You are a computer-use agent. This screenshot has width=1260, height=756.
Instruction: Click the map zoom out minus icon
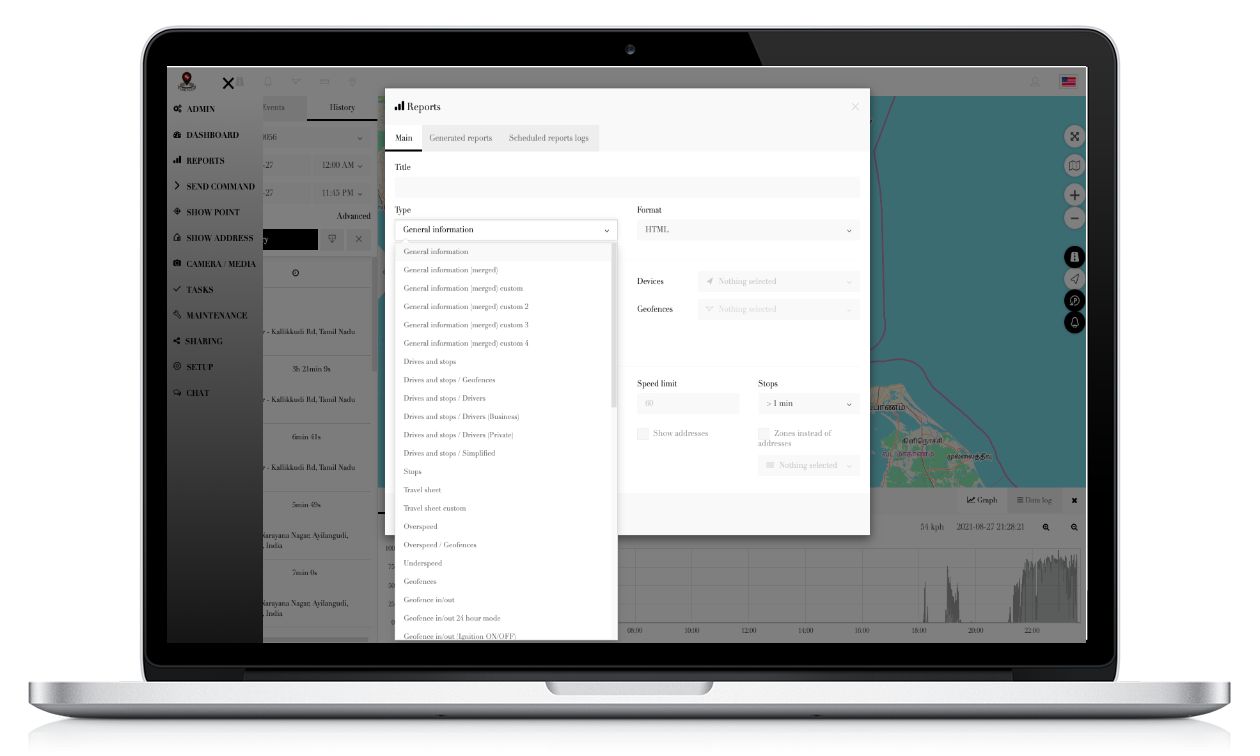(x=1074, y=217)
